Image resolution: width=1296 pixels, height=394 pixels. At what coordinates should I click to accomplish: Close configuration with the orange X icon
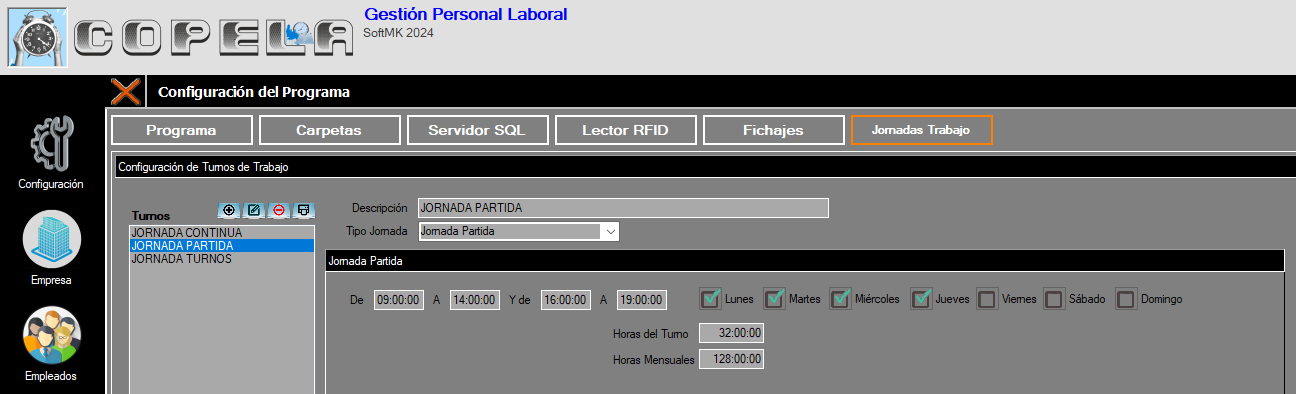tap(126, 92)
